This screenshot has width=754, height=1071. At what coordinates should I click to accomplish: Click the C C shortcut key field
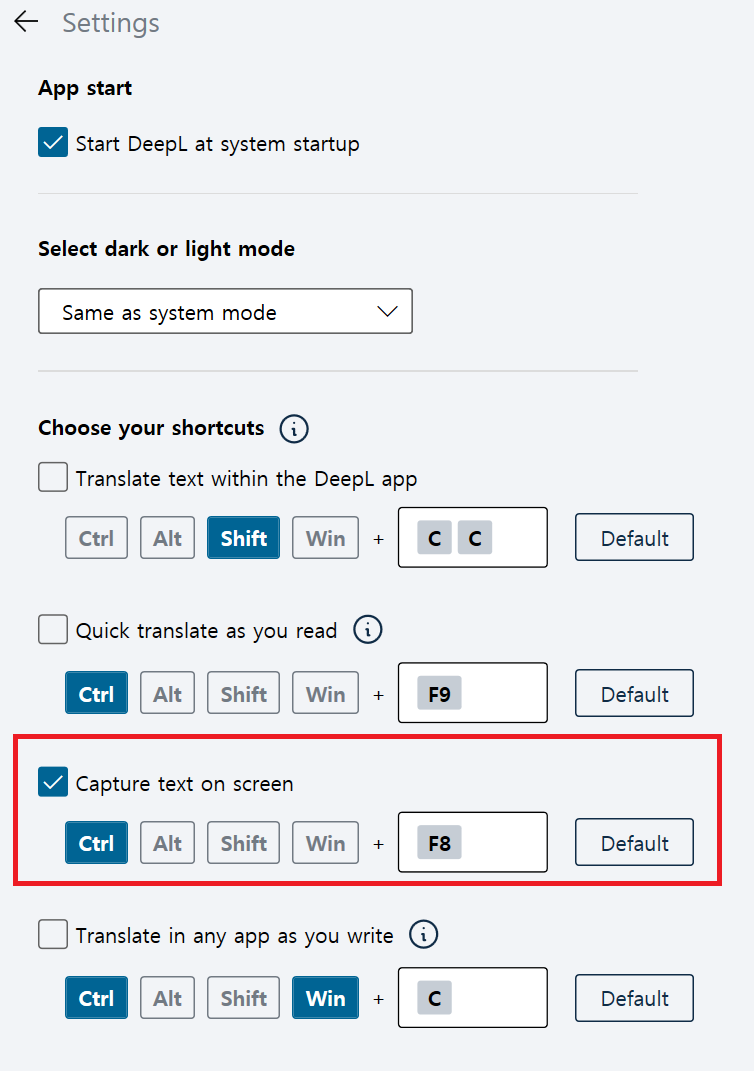pyautogui.click(x=473, y=538)
